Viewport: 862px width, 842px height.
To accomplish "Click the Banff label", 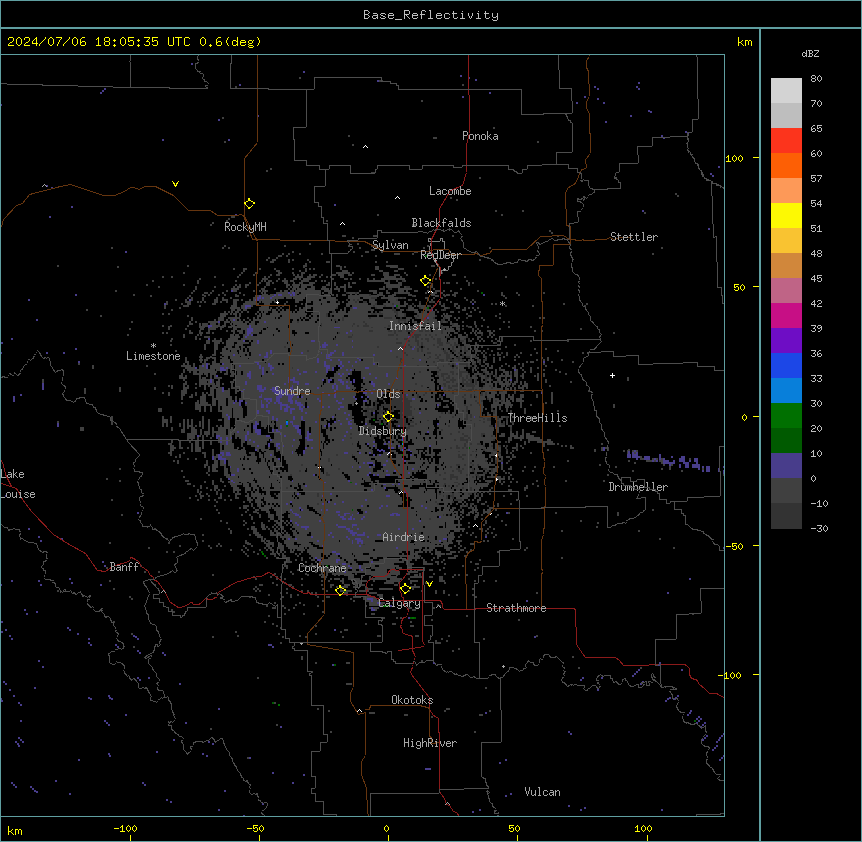I will (124, 567).
